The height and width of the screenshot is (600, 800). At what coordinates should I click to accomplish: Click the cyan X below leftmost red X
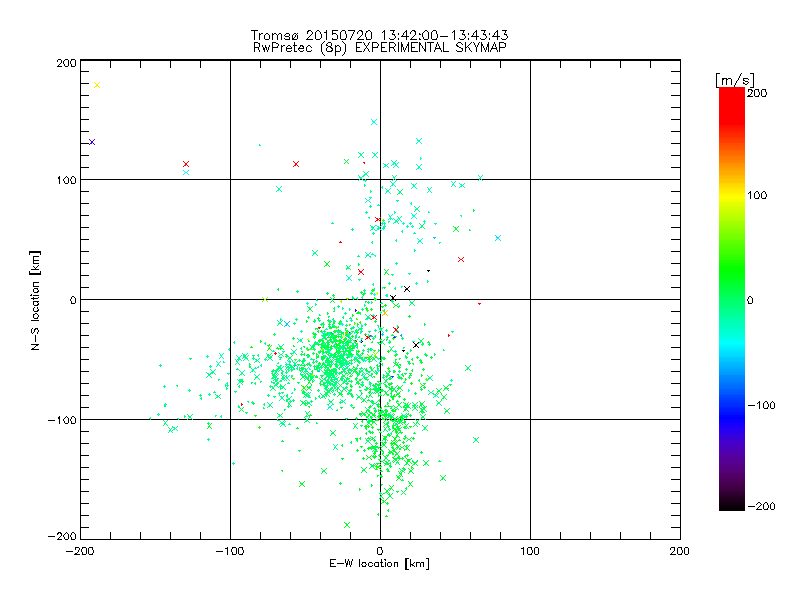(186, 172)
